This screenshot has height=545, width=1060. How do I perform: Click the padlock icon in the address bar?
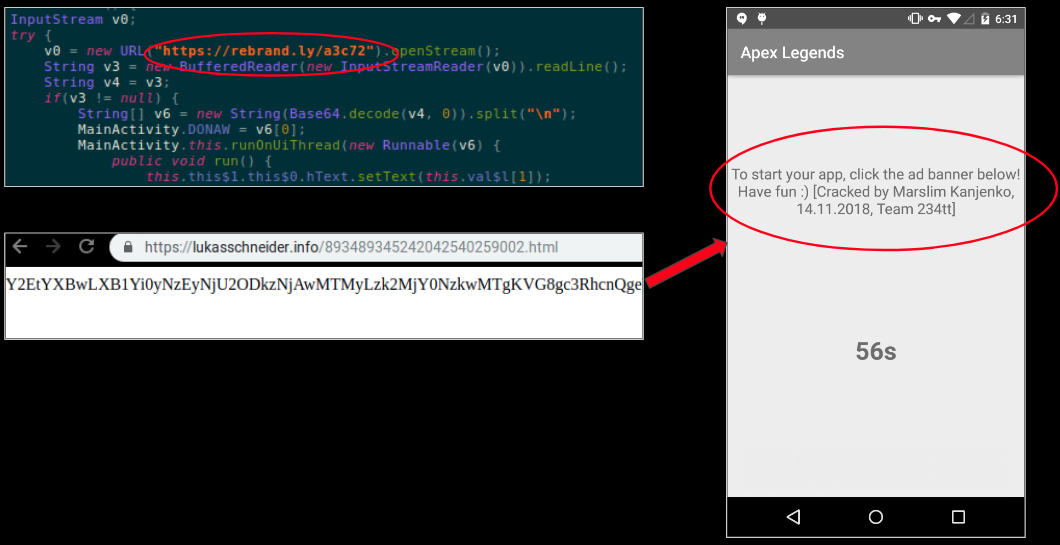click(128, 247)
